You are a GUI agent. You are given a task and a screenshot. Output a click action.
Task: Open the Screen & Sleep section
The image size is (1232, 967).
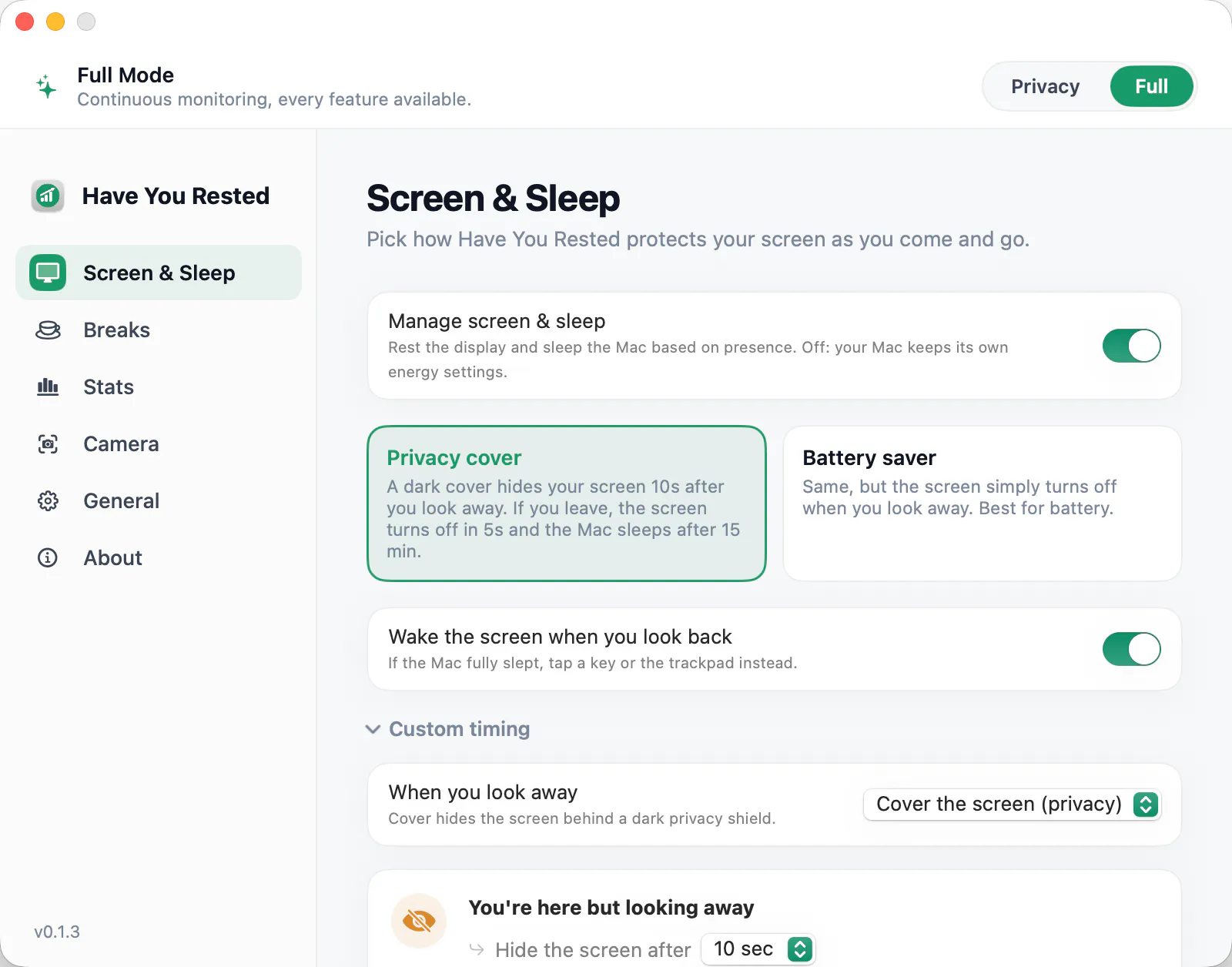(159, 273)
